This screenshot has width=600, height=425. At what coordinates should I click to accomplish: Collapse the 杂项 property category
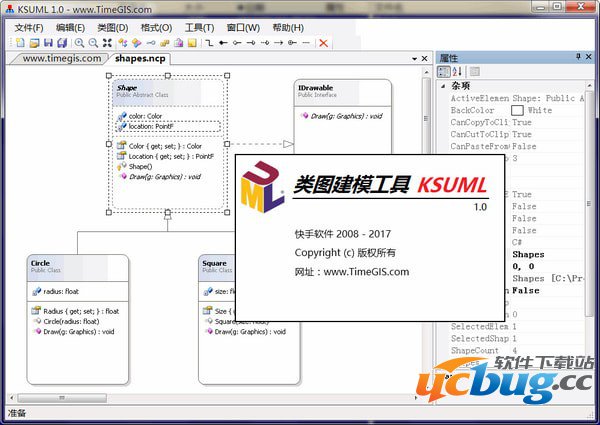coord(444,87)
